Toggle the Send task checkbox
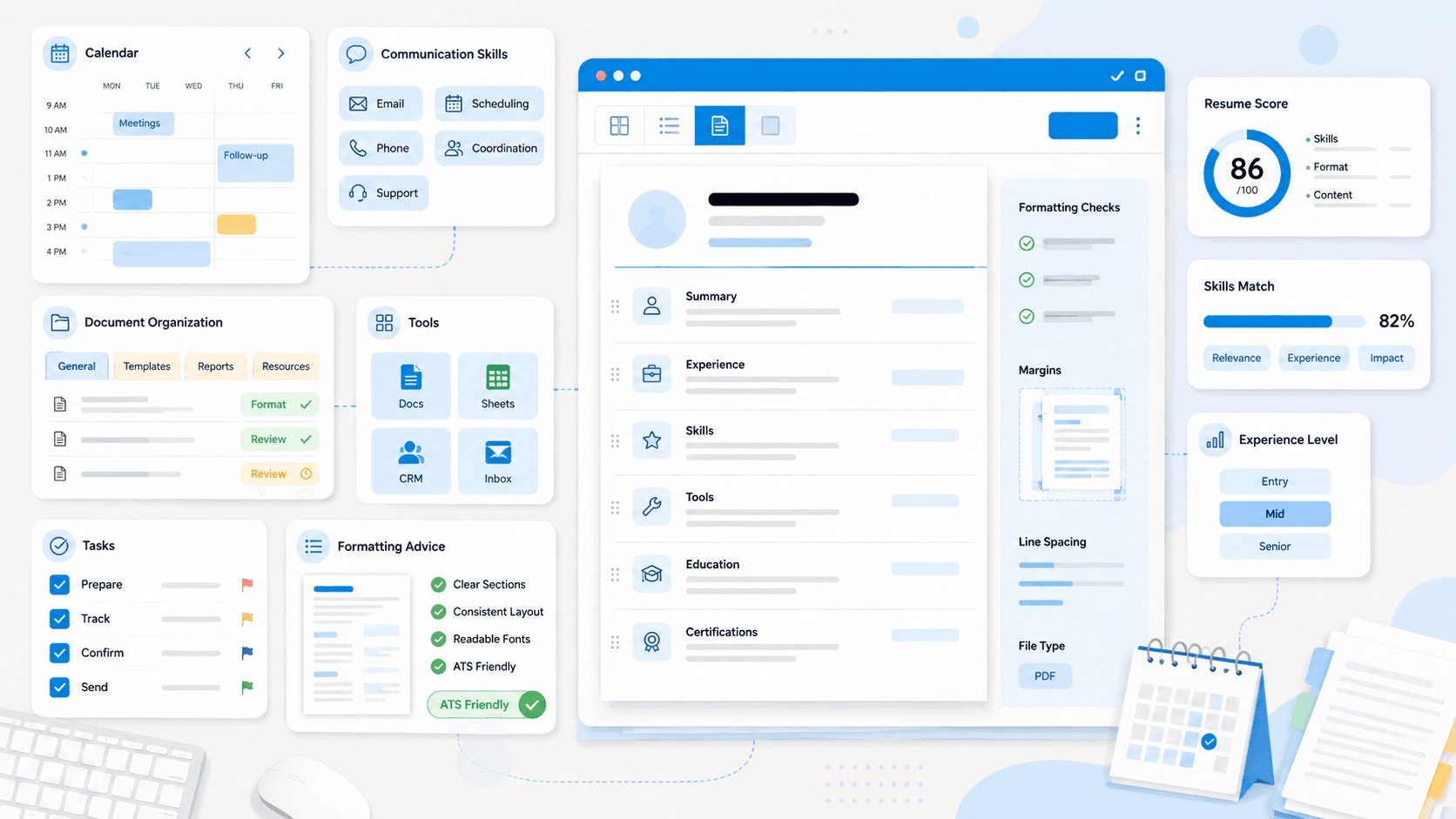 tap(59, 688)
